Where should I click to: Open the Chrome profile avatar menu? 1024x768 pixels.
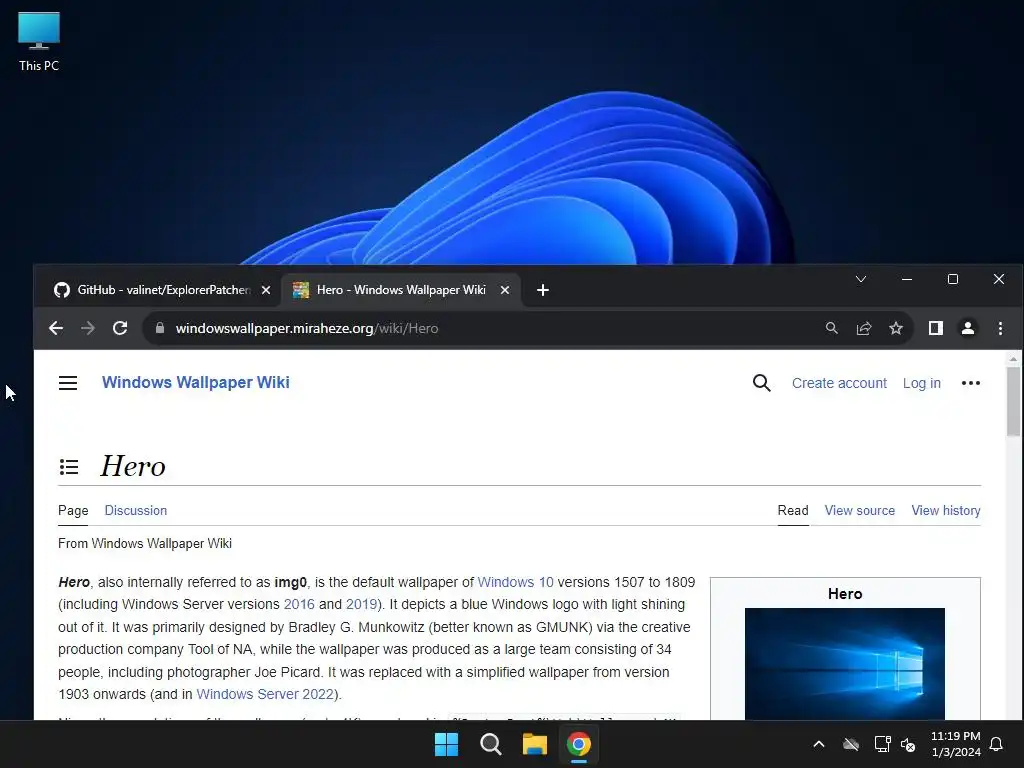coord(968,328)
